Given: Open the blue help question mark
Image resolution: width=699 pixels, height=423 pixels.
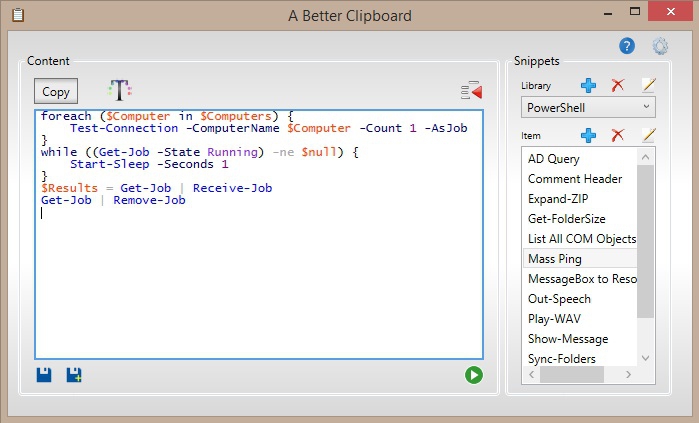Looking at the screenshot, I should tap(627, 46).
